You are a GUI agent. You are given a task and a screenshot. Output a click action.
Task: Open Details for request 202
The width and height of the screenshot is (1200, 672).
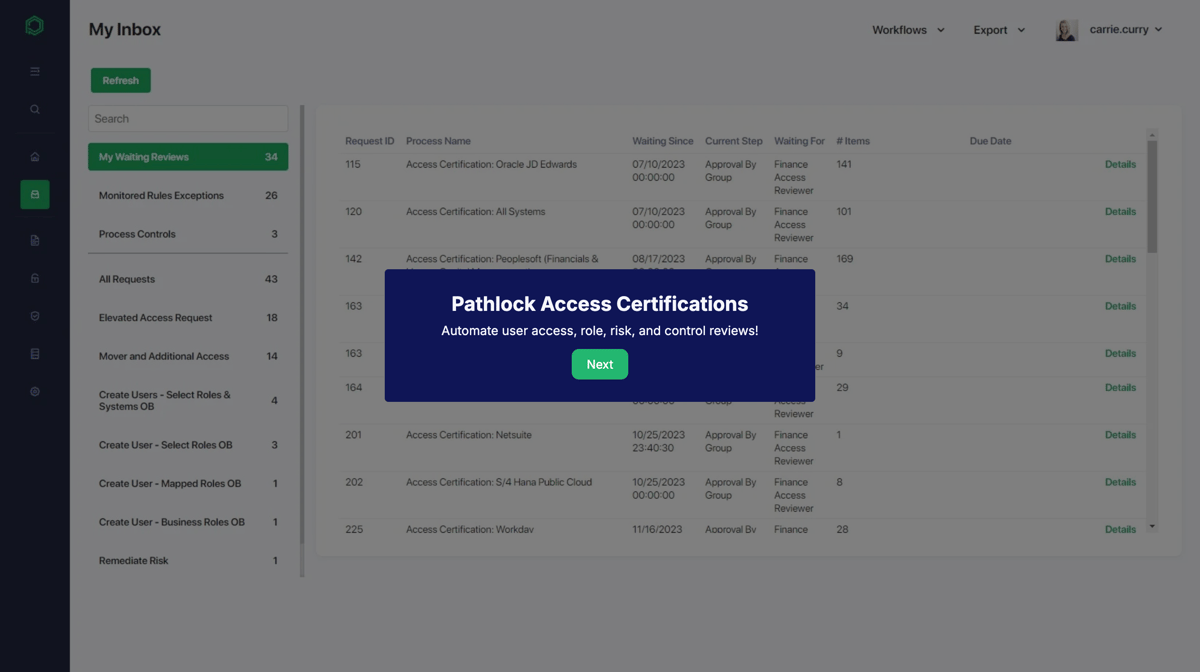(x=1120, y=482)
